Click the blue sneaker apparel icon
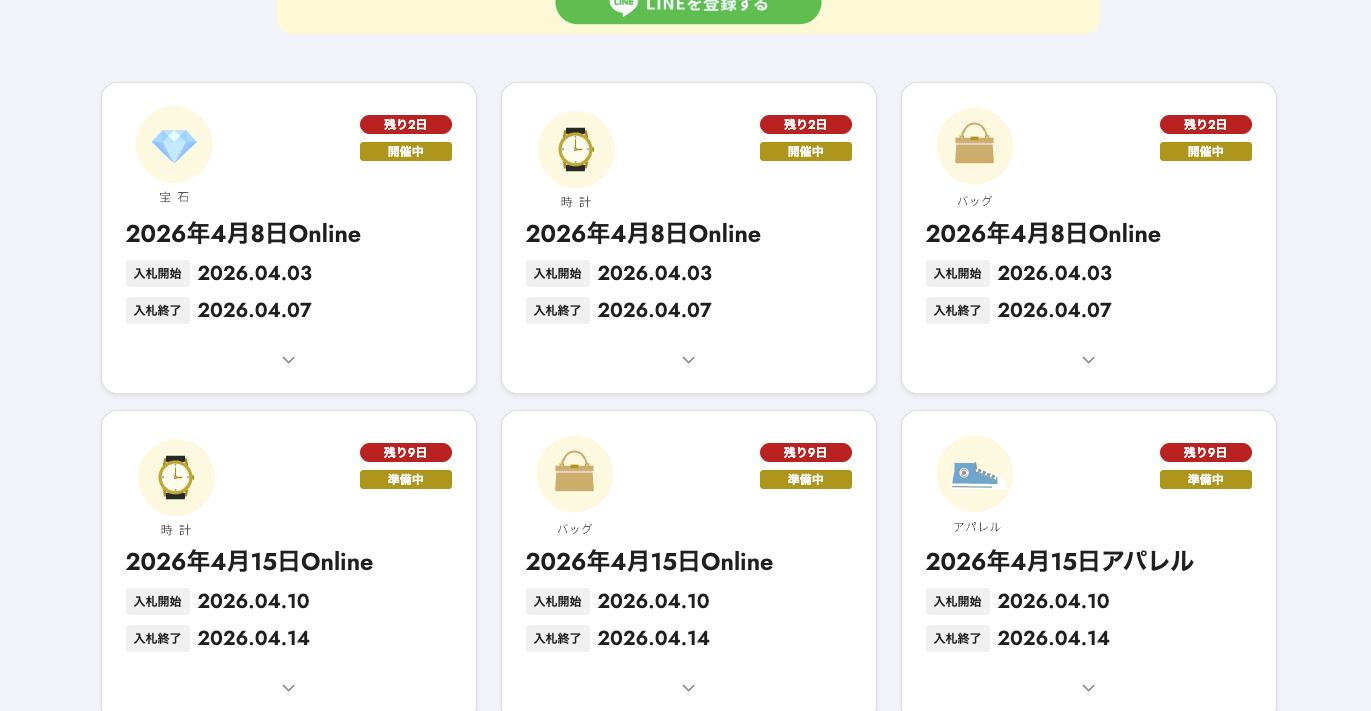Viewport: 1371px width, 711px height. [974, 473]
